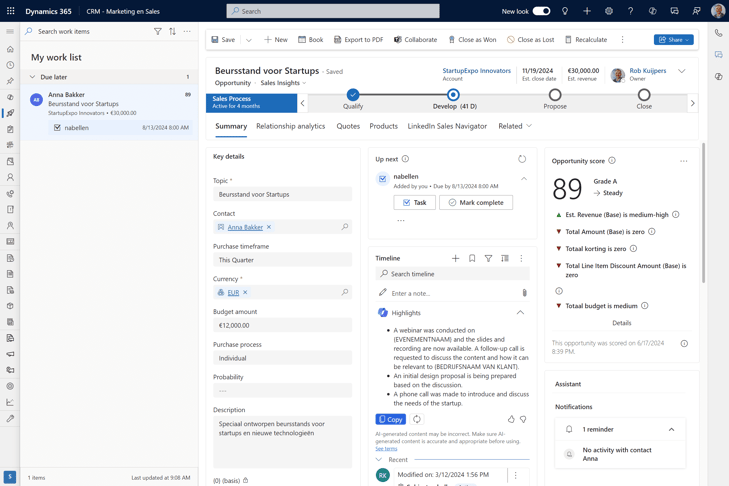Click the Contact lookup search icon

coord(345,226)
